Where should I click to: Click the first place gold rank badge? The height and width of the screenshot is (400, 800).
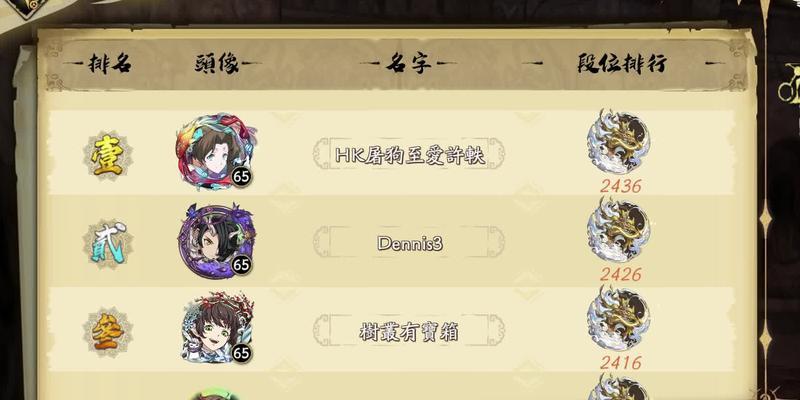[108, 155]
